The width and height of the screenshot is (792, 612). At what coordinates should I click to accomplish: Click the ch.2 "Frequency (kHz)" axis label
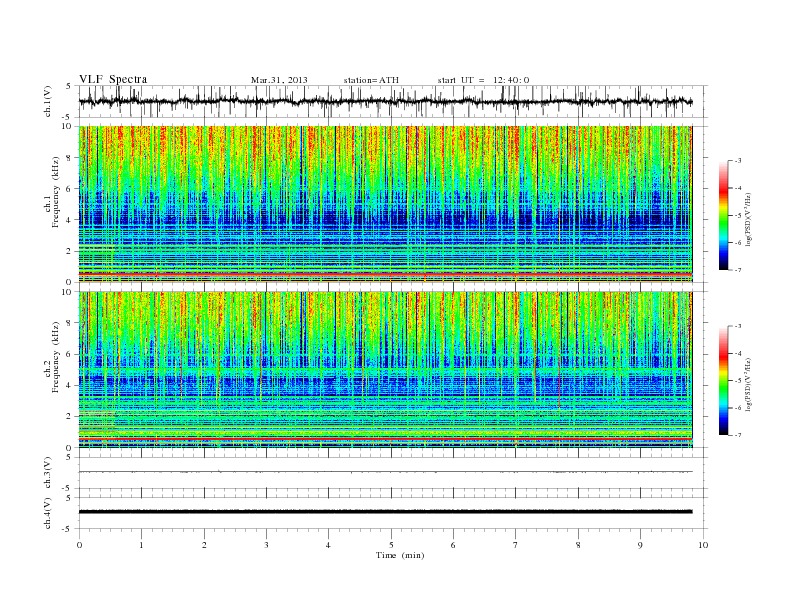56,357
